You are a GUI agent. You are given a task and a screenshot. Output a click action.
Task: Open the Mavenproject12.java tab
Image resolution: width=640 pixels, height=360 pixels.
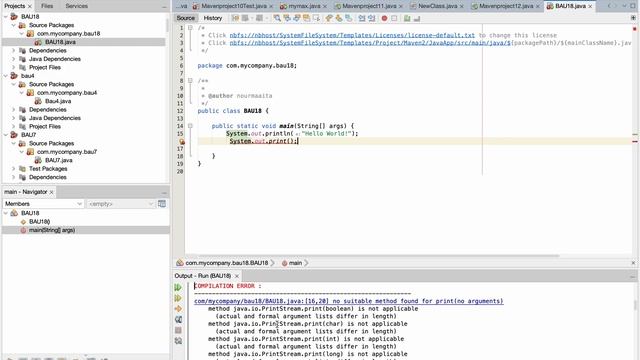coord(506,6)
